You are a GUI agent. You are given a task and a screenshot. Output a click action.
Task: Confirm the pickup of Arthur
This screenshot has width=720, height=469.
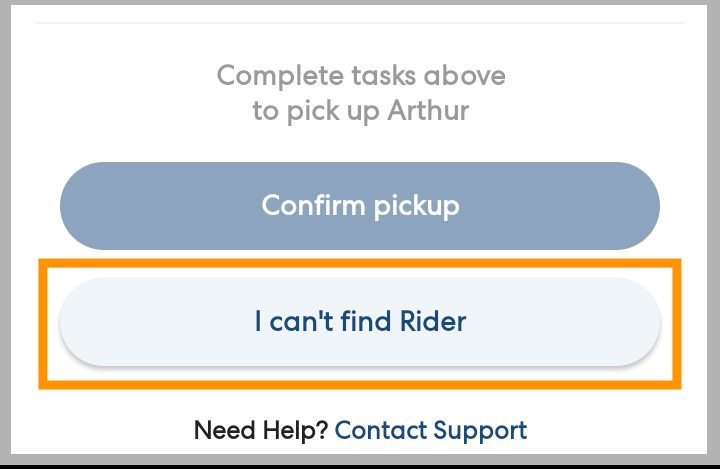(x=360, y=206)
